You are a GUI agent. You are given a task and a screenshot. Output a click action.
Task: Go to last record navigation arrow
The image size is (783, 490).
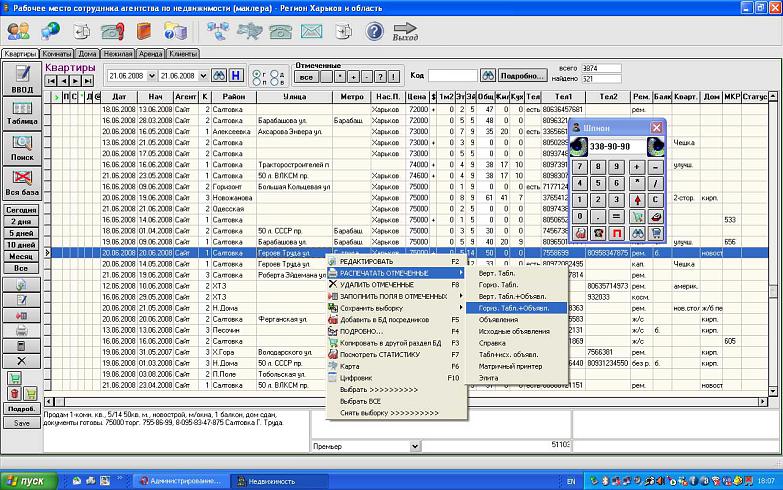[x=88, y=80]
